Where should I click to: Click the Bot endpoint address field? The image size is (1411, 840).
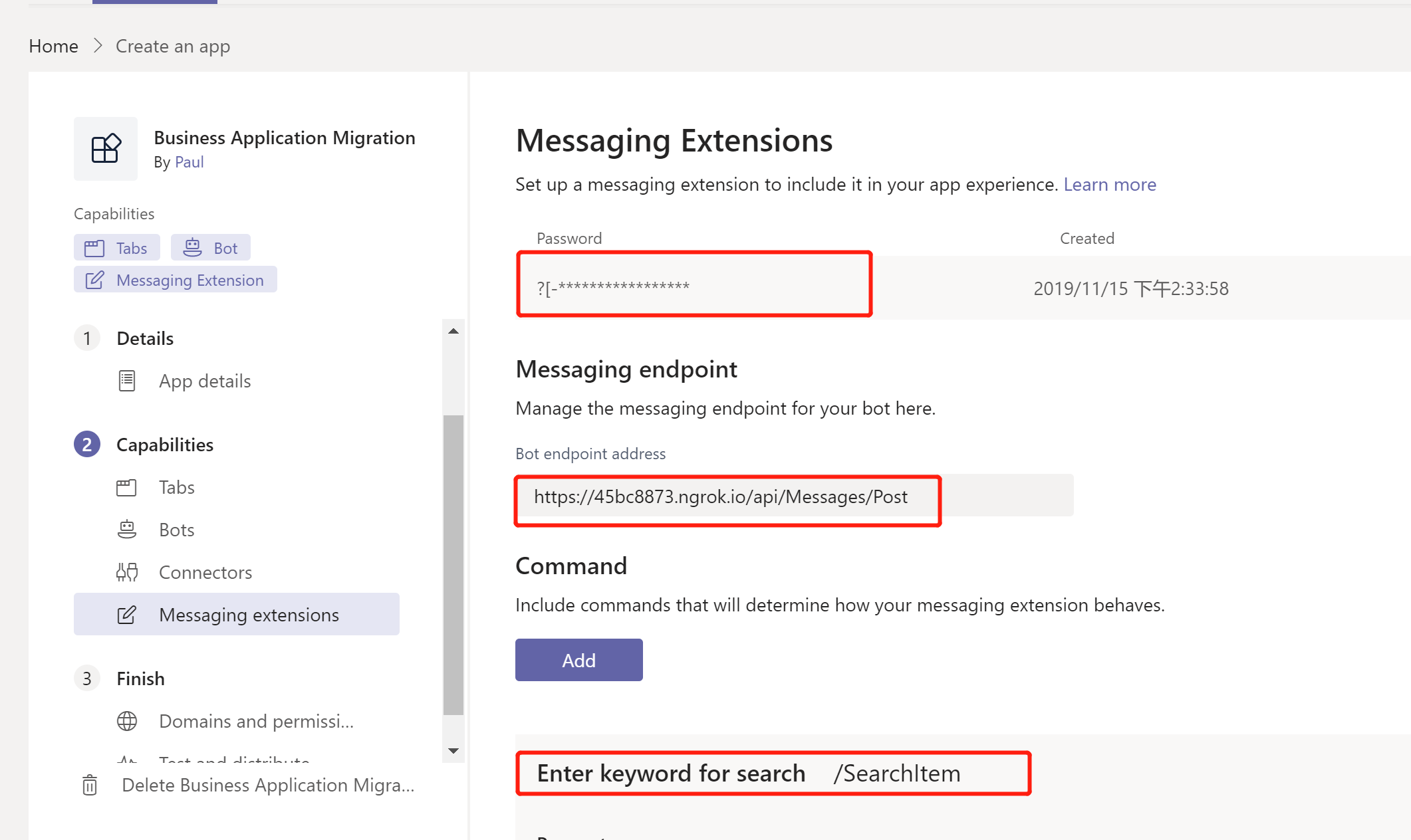[x=794, y=496]
